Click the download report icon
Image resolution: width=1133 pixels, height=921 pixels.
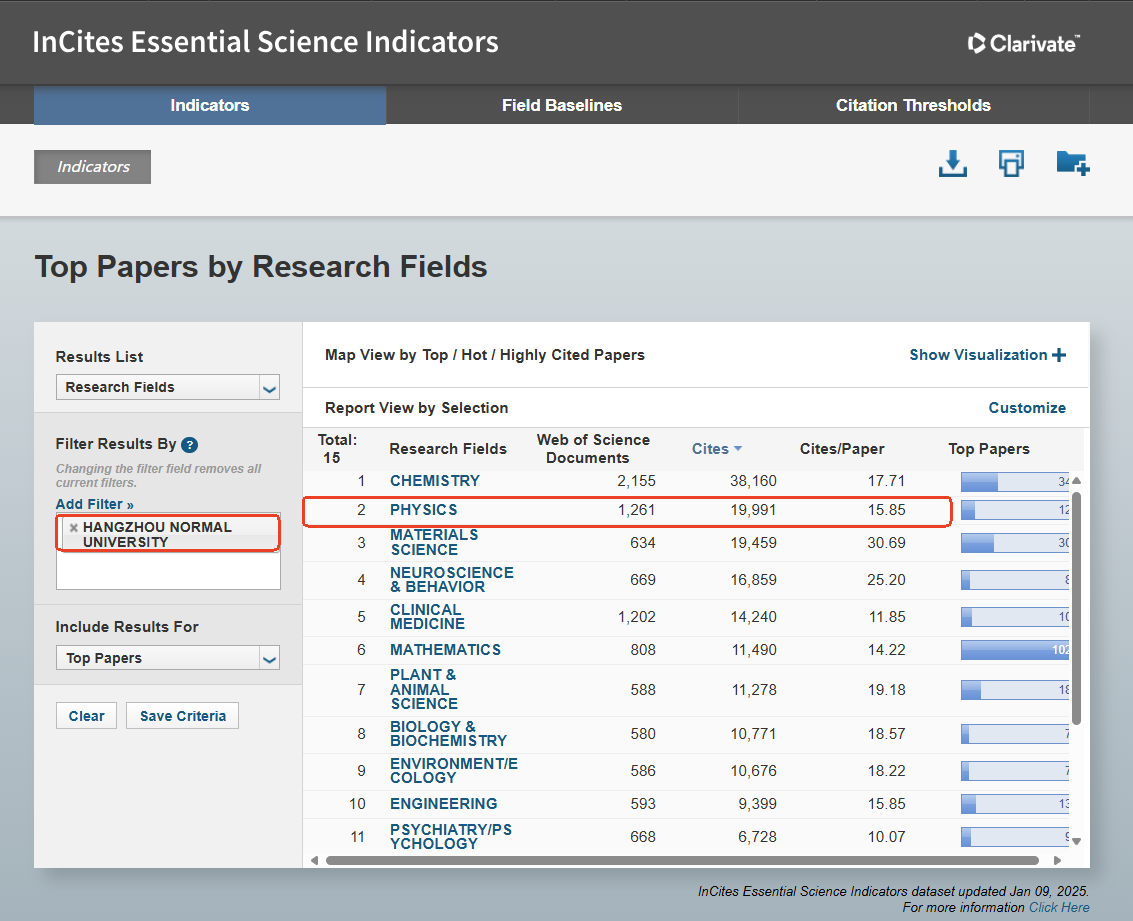coord(952,164)
